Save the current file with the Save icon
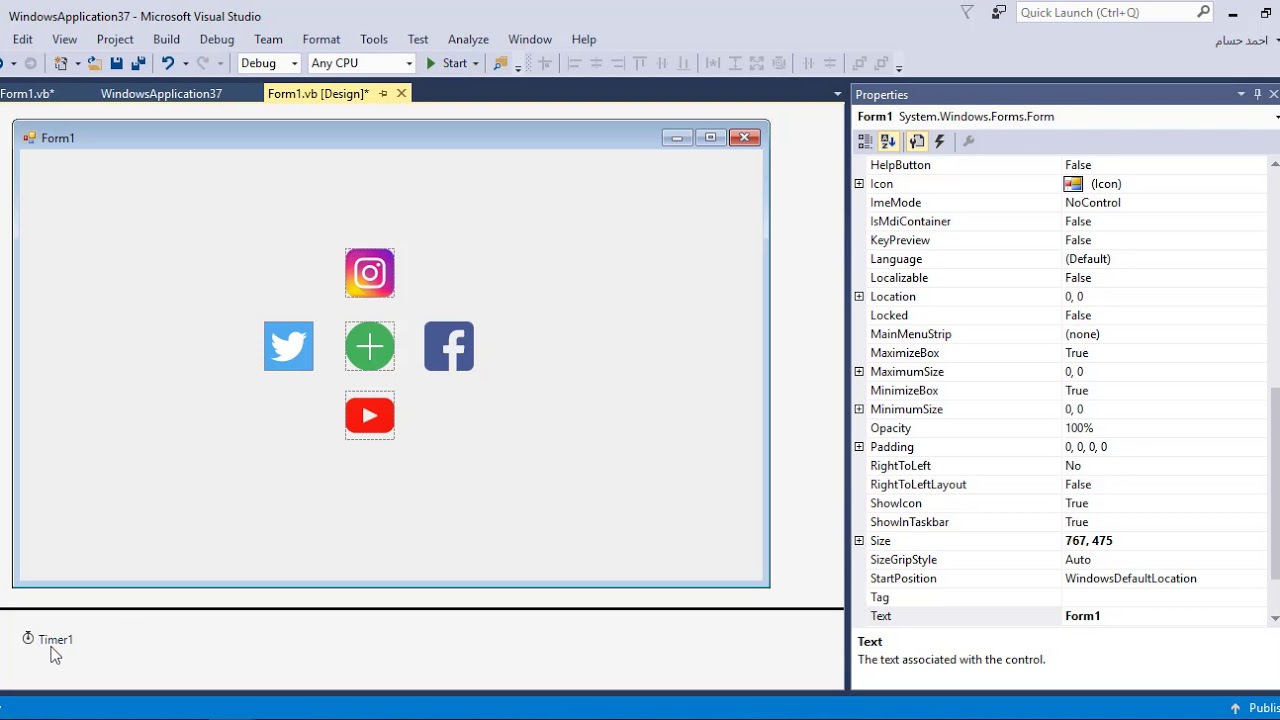The height and width of the screenshot is (720, 1280). [116, 63]
